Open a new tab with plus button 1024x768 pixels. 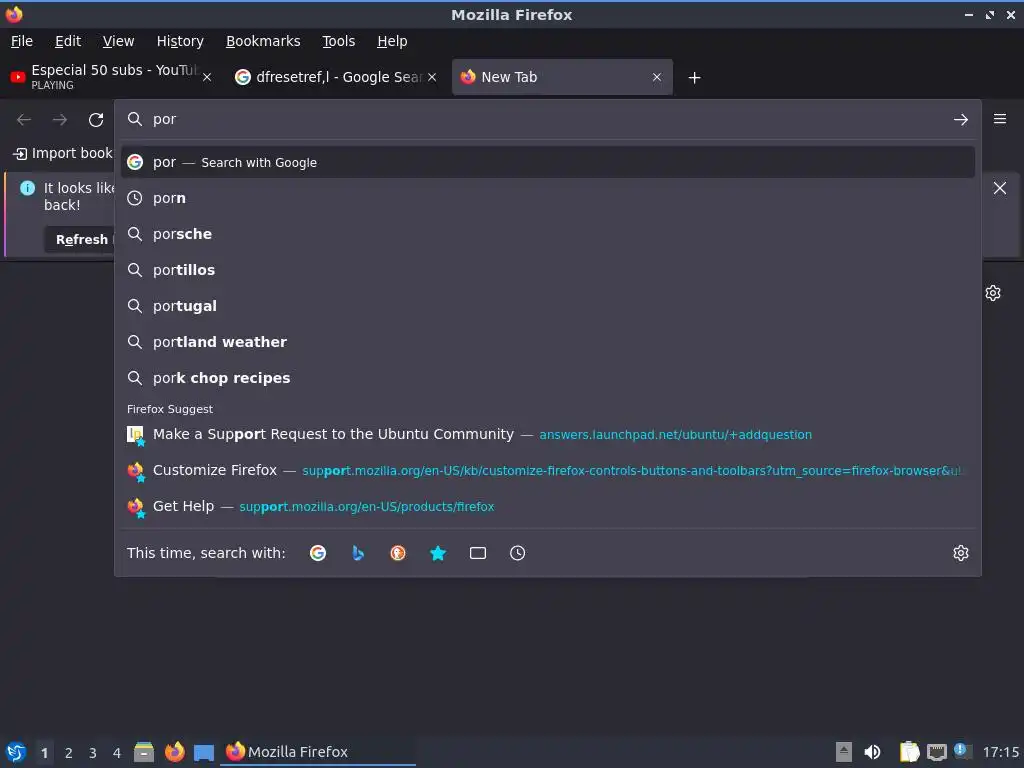click(x=694, y=78)
